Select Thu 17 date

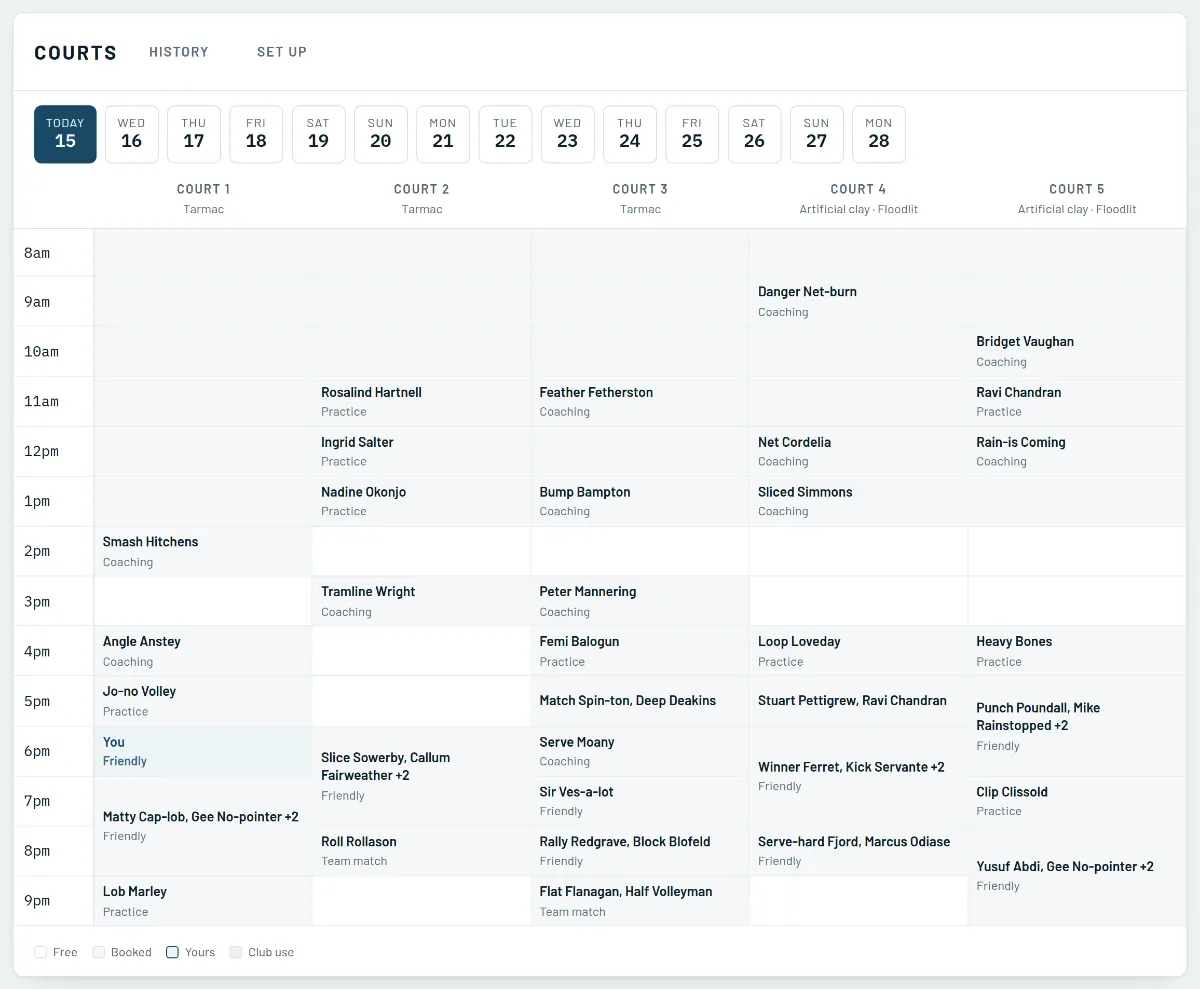(x=194, y=134)
